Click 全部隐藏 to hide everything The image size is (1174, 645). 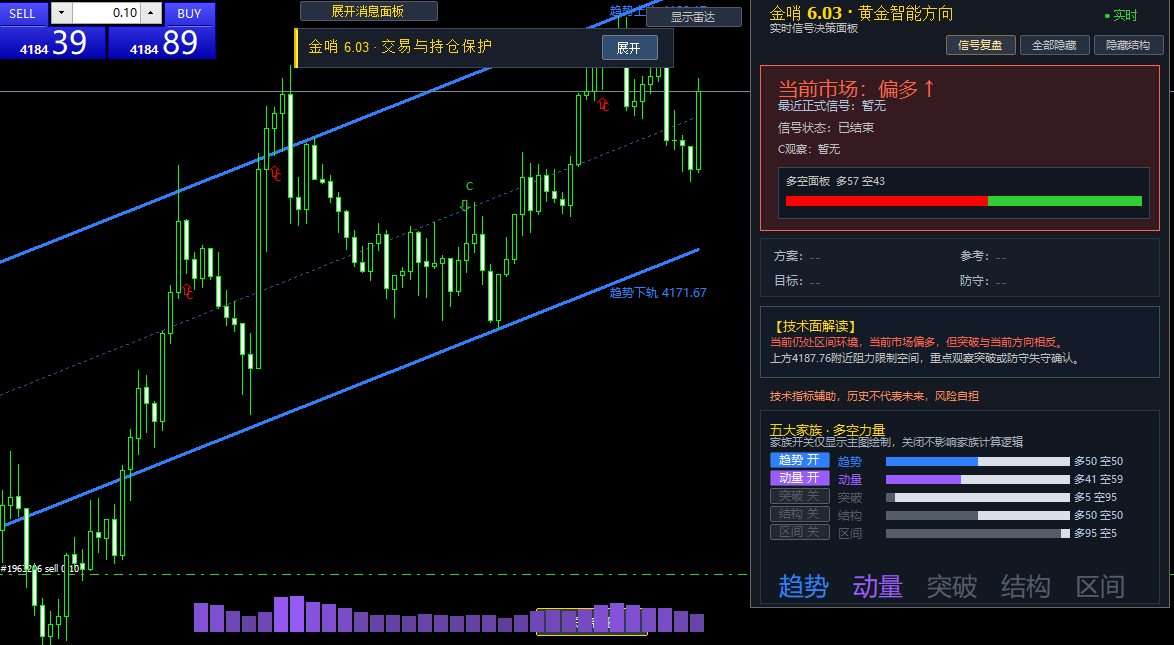[x=1054, y=45]
